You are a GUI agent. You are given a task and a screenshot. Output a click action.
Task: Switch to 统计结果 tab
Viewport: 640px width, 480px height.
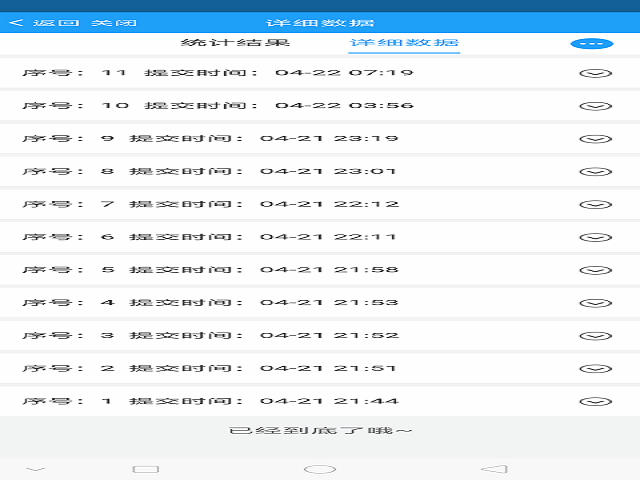tap(235, 43)
